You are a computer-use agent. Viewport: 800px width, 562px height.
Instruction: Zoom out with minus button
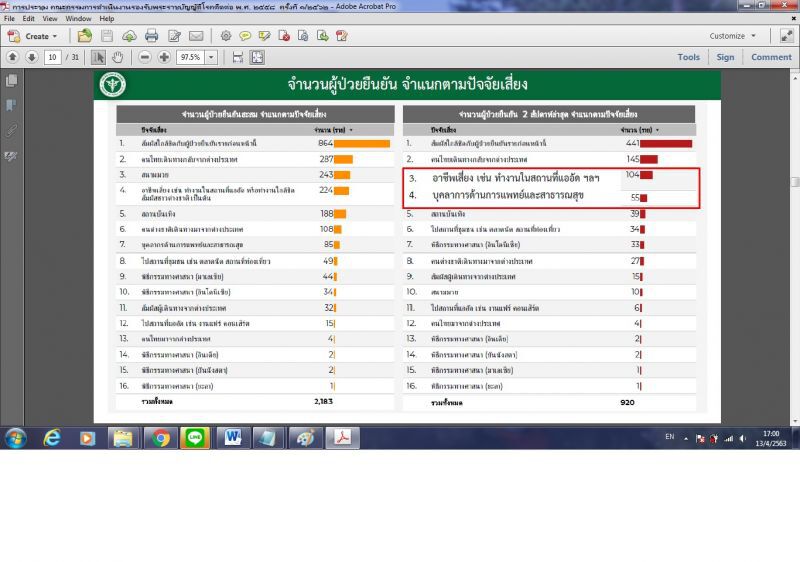pyautogui.click(x=145, y=57)
